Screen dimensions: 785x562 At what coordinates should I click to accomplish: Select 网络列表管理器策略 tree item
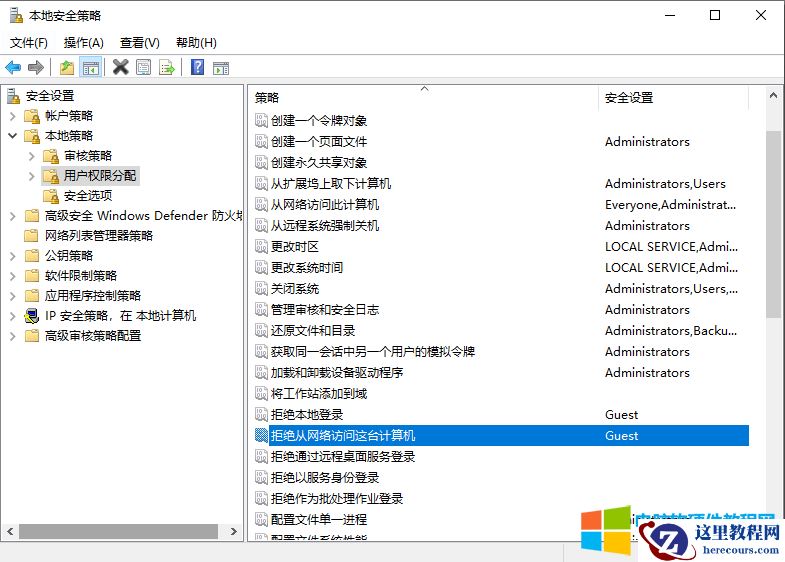[99, 236]
